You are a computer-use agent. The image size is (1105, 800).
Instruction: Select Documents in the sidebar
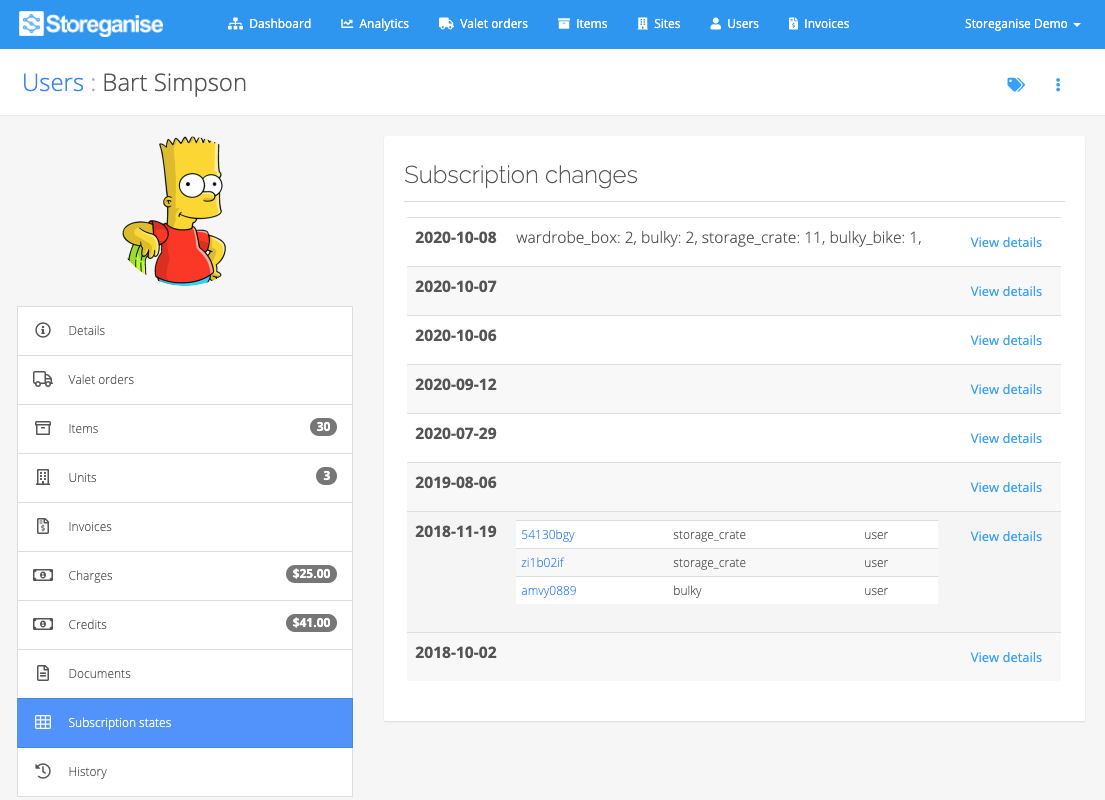185,674
